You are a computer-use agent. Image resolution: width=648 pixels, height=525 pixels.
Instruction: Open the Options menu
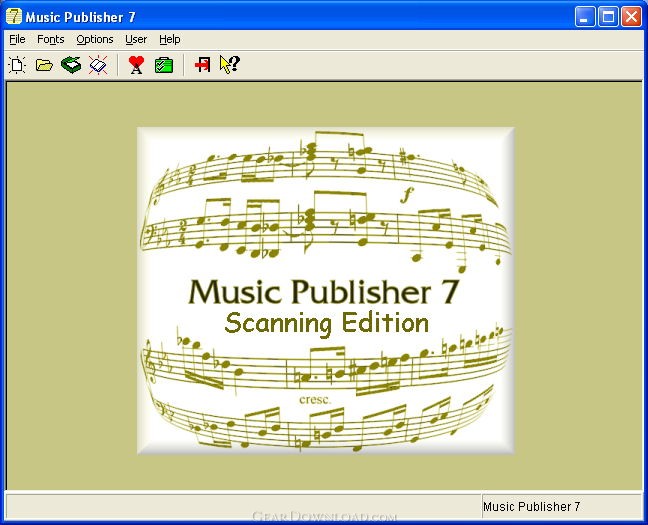(x=95, y=39)
